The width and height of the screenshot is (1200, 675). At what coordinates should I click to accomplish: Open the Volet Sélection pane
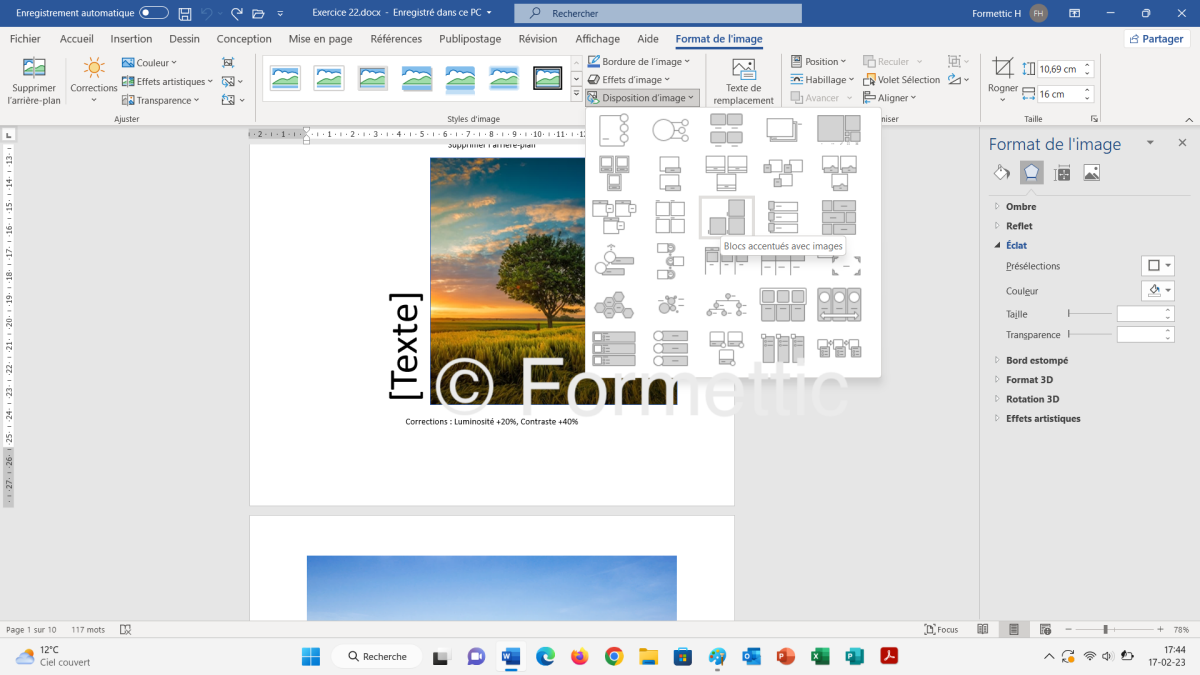(x=902, y=80)
